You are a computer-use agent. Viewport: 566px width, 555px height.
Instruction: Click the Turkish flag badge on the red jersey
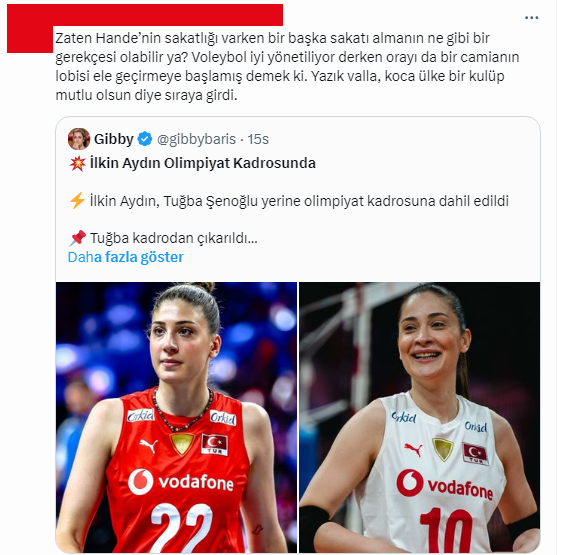[x=214, y=445]
